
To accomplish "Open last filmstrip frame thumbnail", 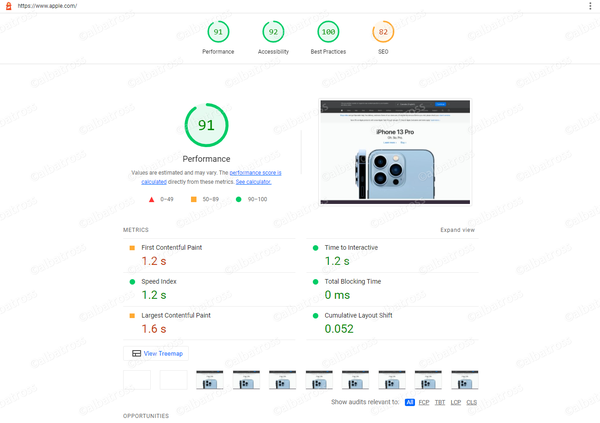I will tap(465, 380).
